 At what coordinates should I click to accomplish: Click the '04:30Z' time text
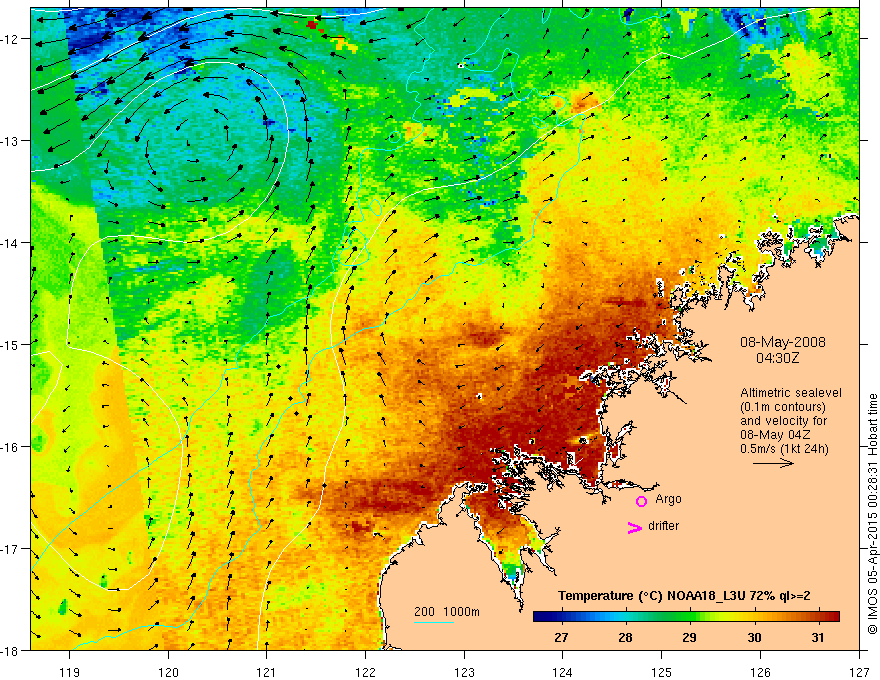(x=777, y=357)
